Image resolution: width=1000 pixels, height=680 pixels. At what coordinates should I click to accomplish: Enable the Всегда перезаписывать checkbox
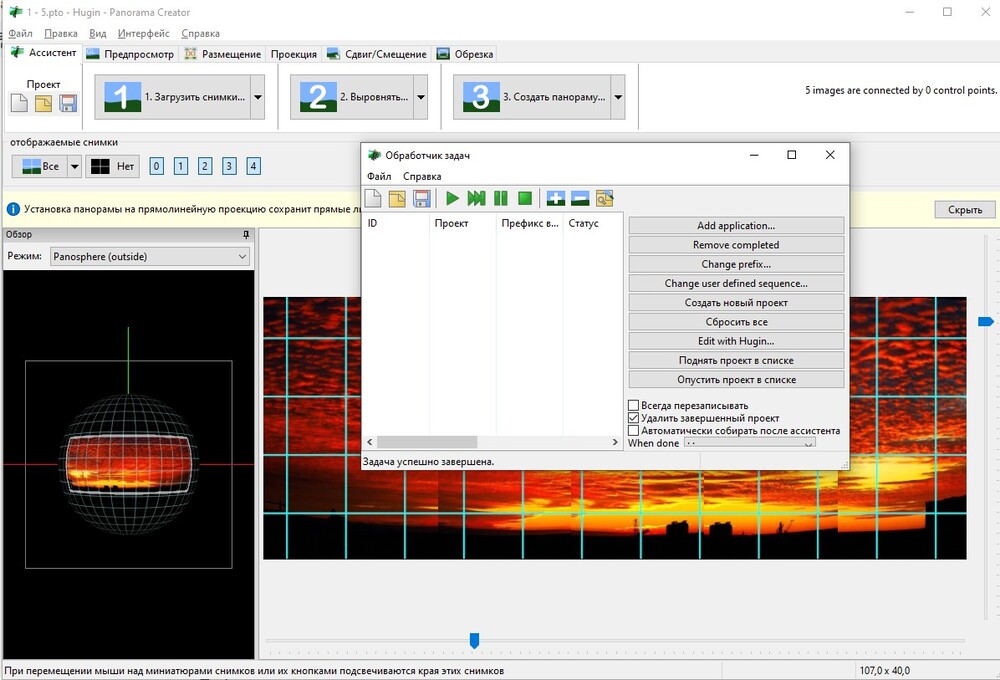[633, 405]
